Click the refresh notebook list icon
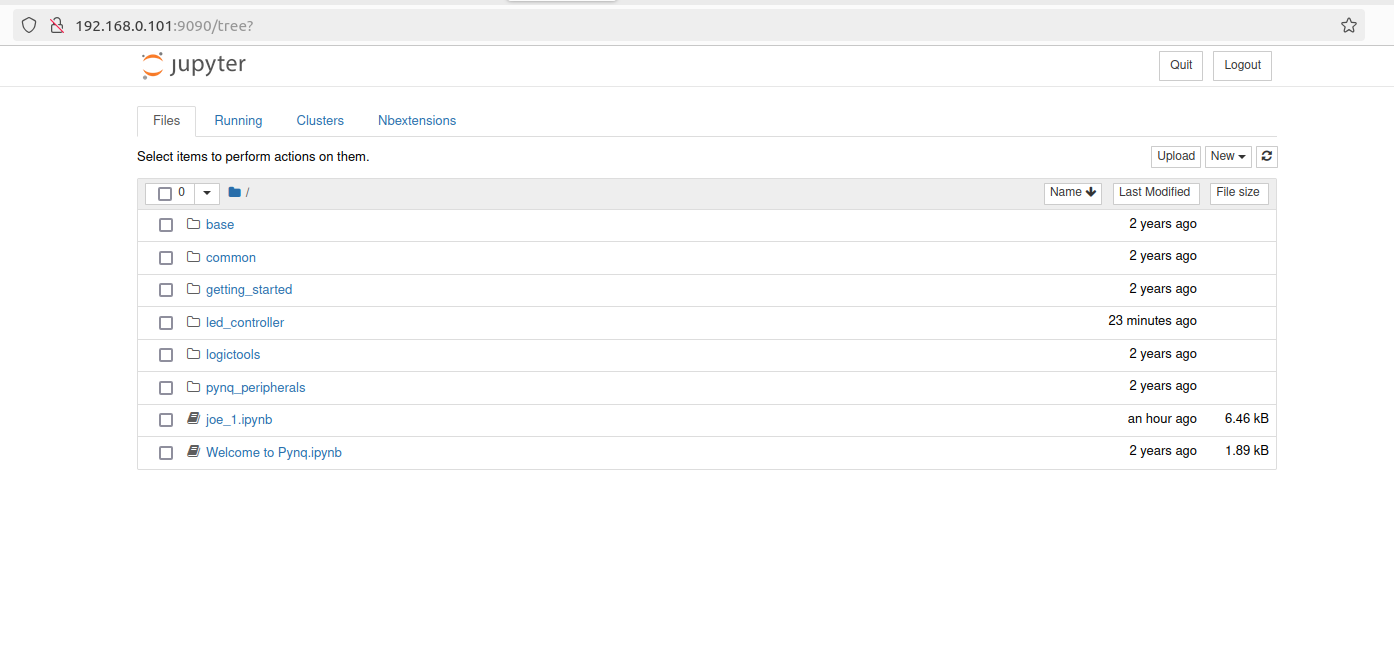This screenshot has width=1394, height=668. (x=1267, y=156)
